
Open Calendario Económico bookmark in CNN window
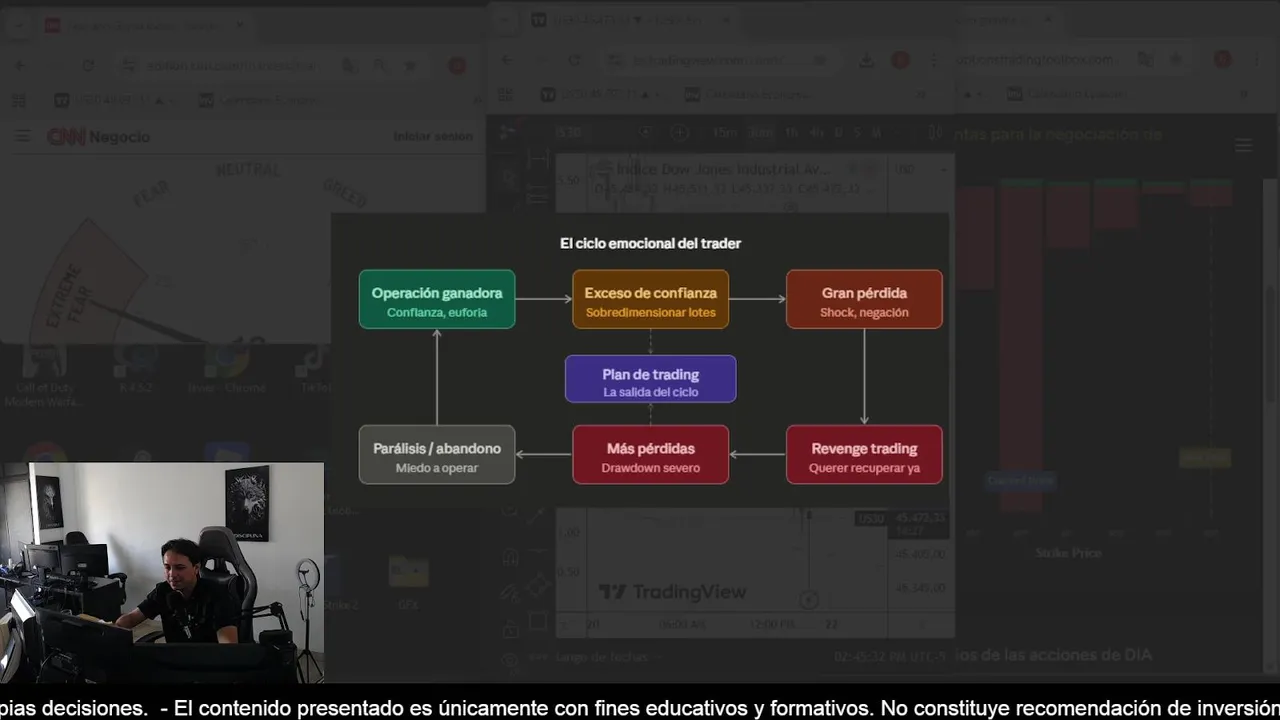tap(258, 100)
